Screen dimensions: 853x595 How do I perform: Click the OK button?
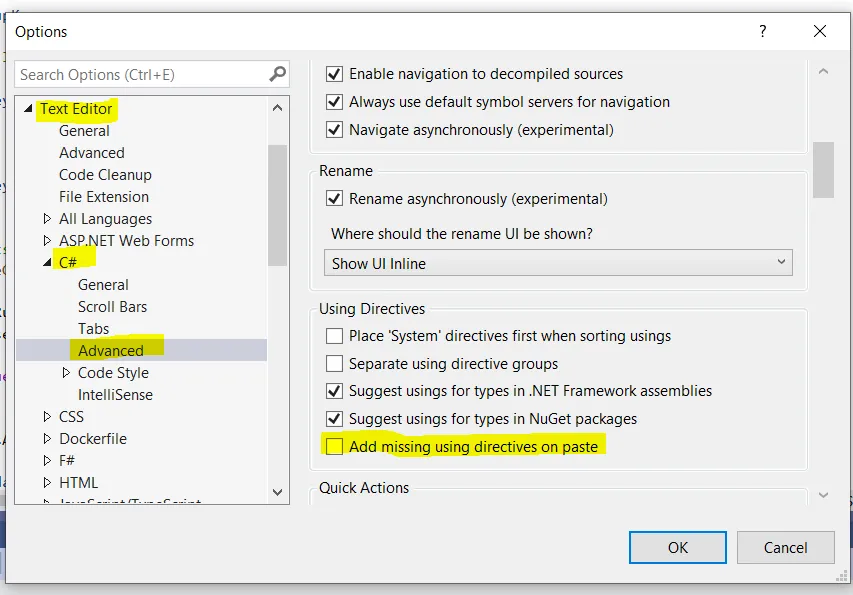pyautogui.click(x=677, y=547)
